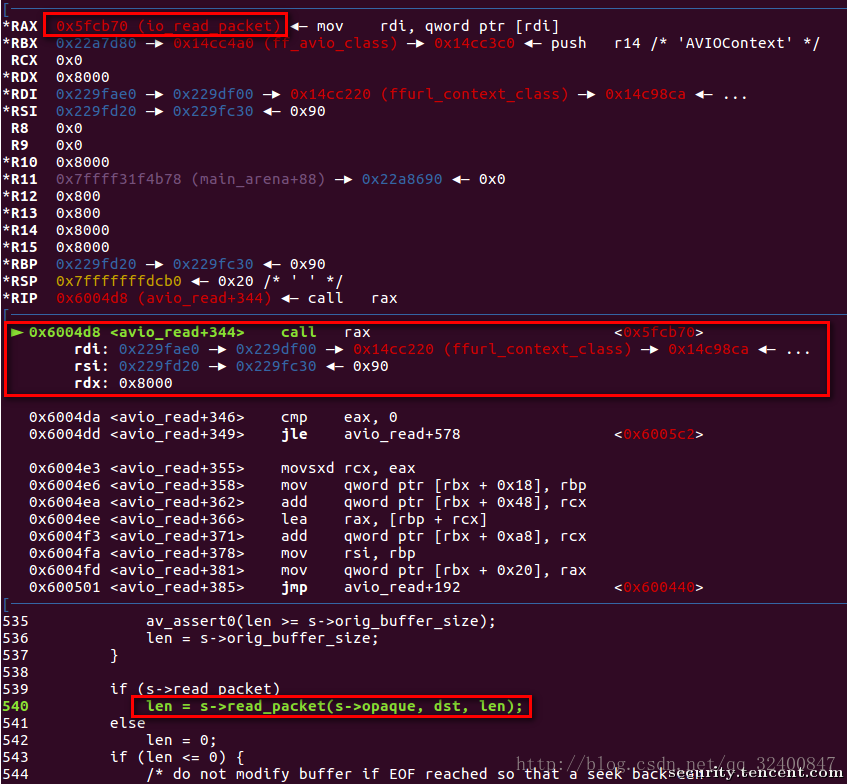
Task: Click source line 541 'else'
Action: coord(127,723)
